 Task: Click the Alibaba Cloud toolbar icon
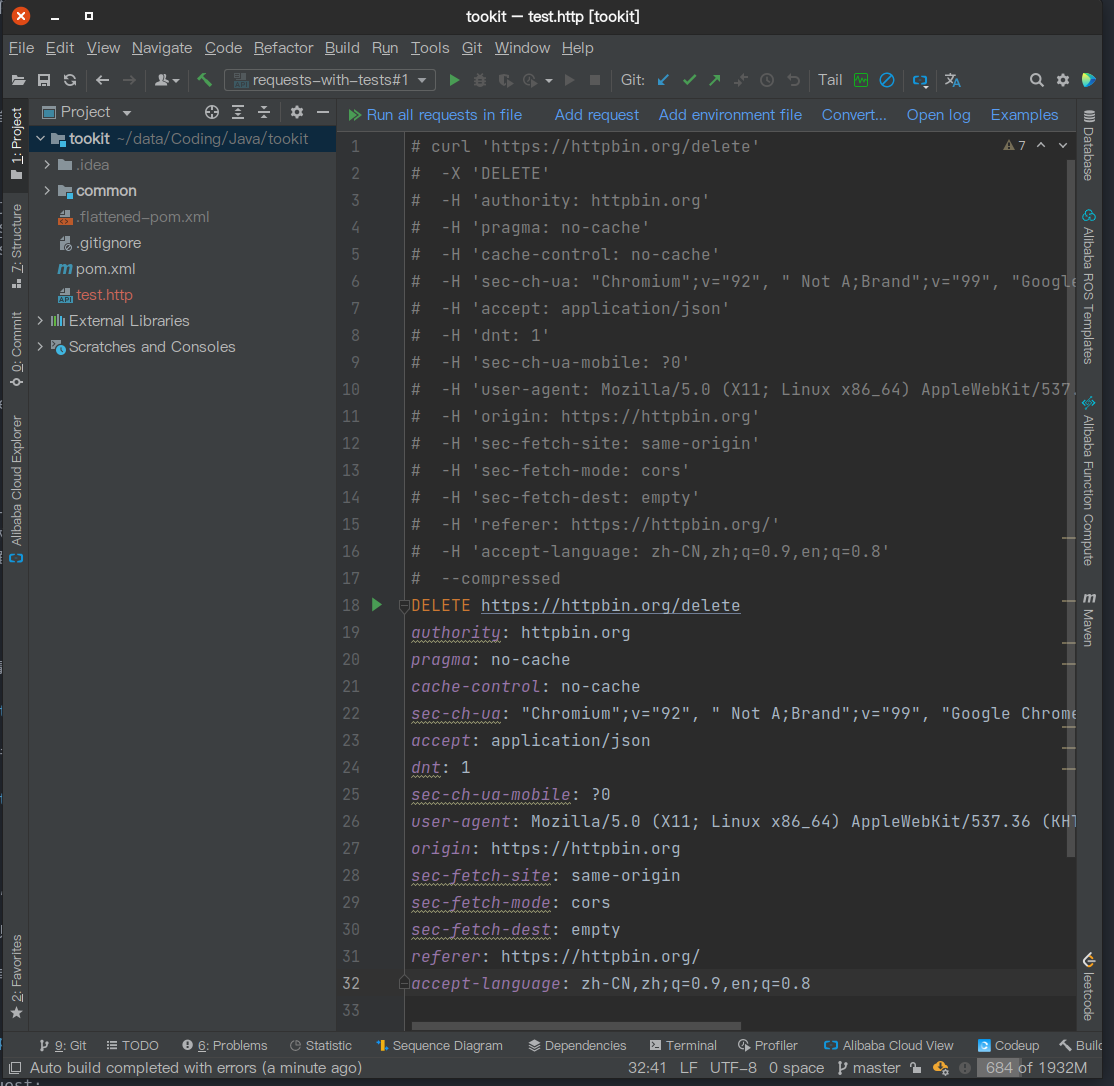tap(920, 80)
